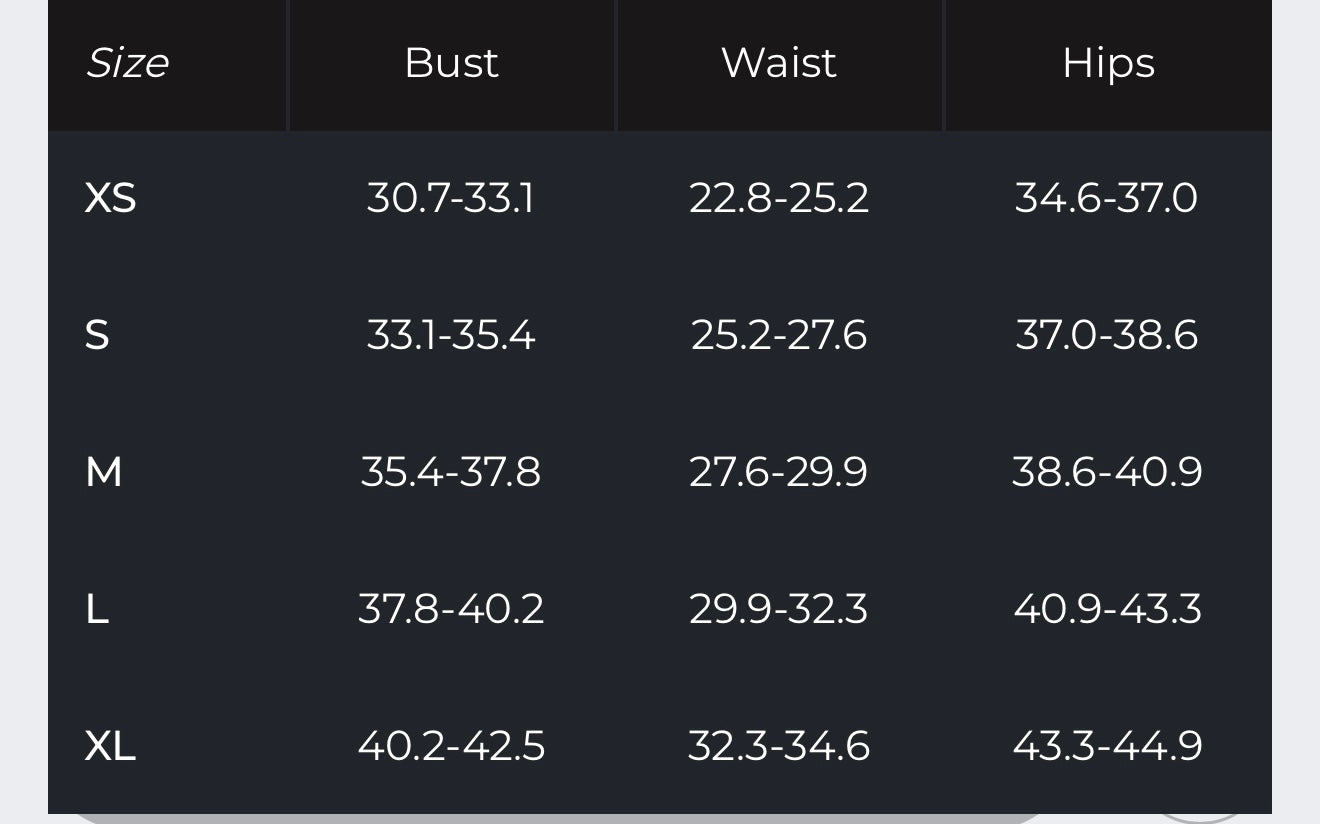The width and height of the screenshot is (1320, 824).
Task: Click the Waist column header
Action: pos(779,63)
